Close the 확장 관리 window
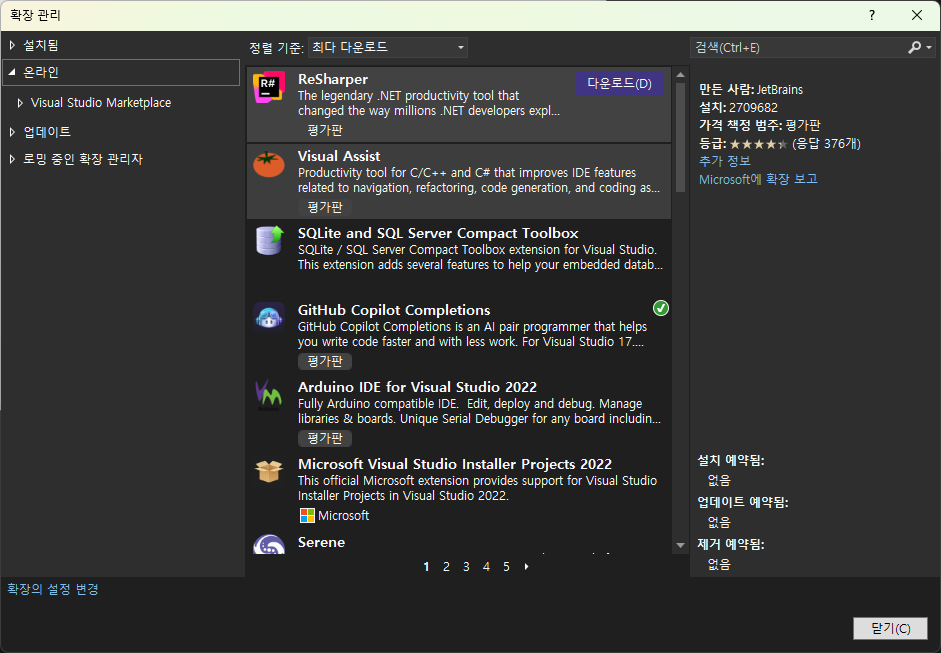 pyautogui.click(x=917, y=15)
